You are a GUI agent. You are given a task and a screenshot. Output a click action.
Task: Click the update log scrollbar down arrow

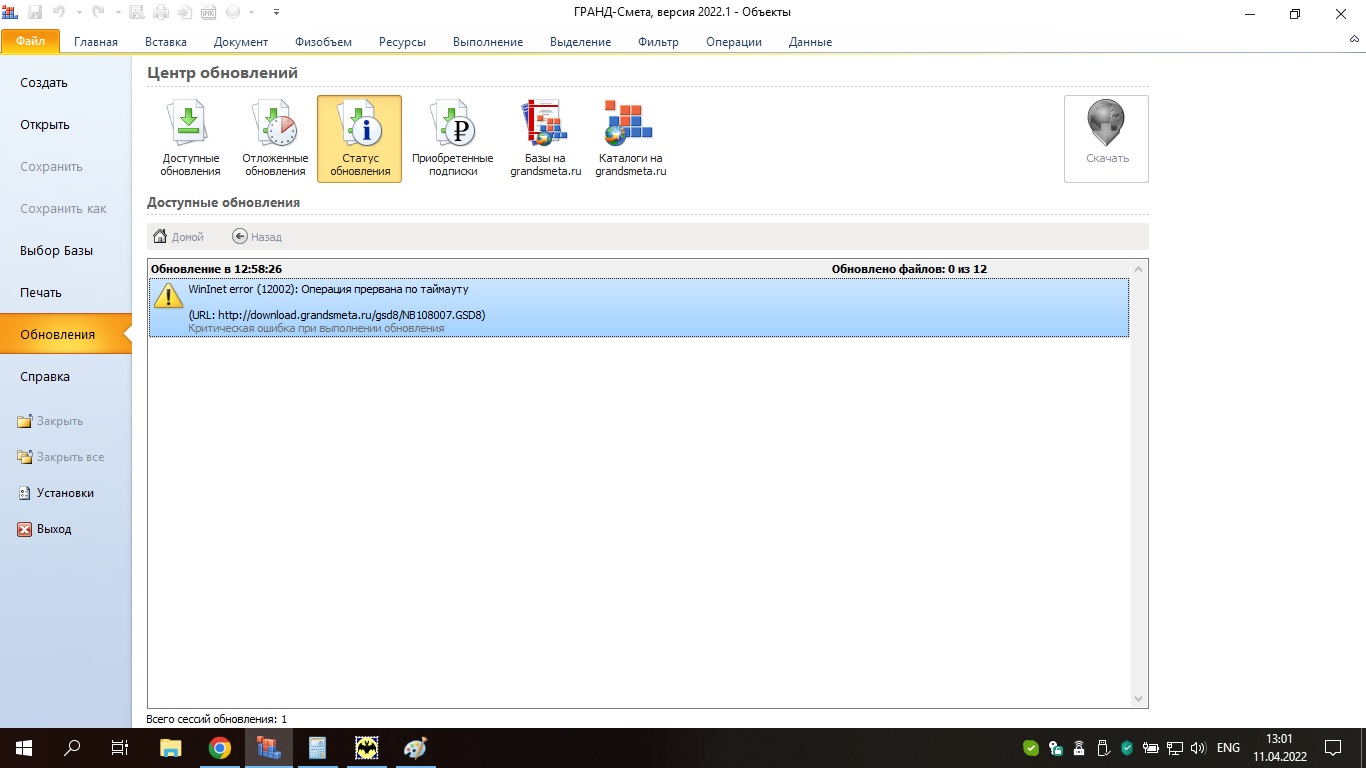(x=1139, y=698)
